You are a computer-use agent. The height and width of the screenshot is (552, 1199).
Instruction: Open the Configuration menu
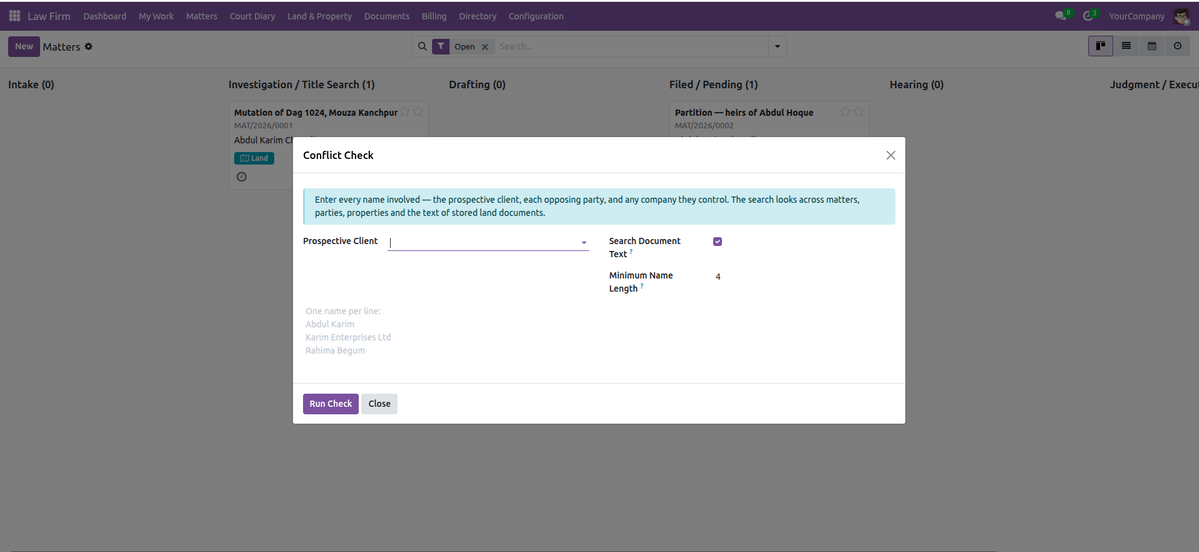point(536,16)
